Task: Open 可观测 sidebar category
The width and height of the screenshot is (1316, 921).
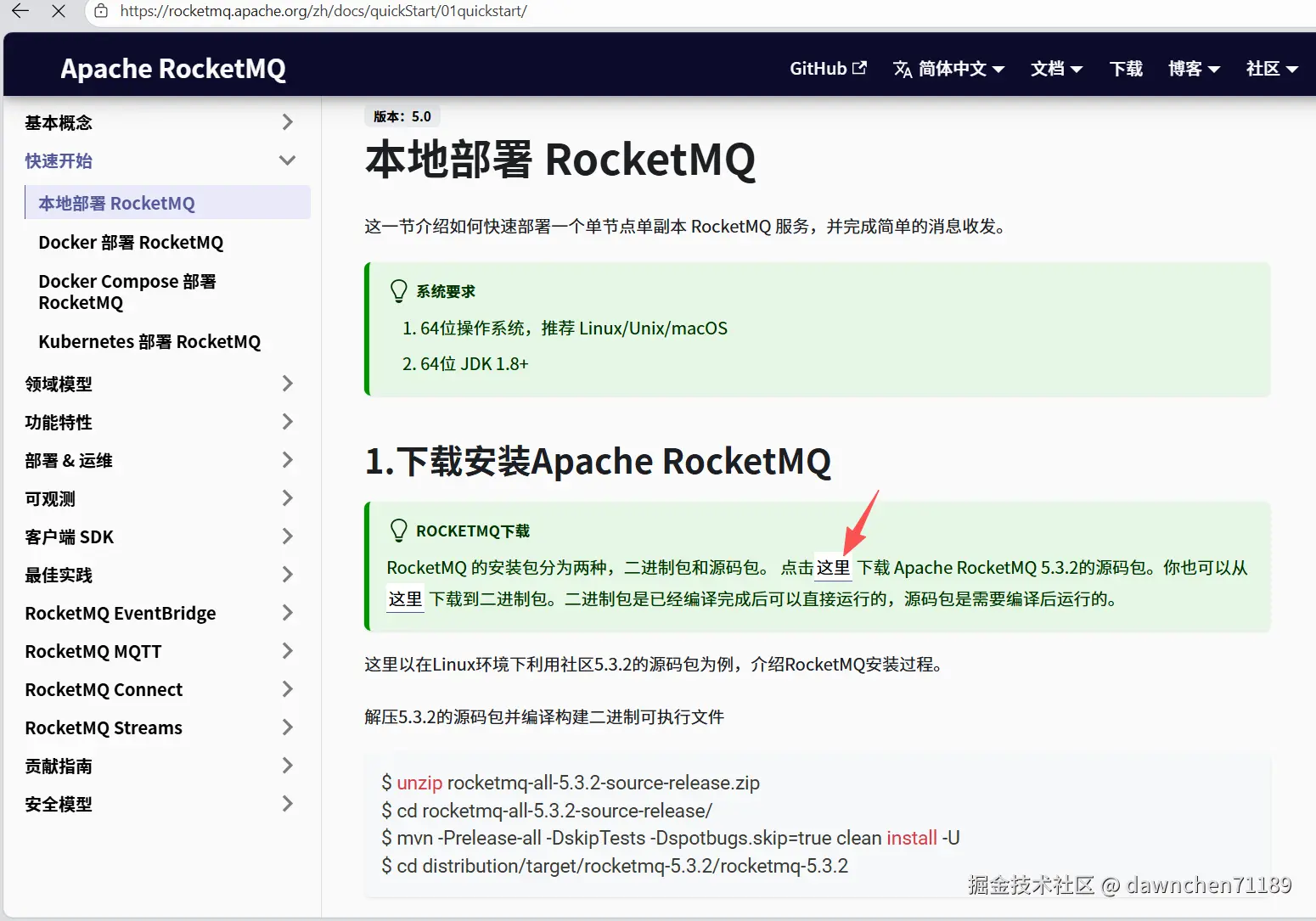Action: click(50, 498)
